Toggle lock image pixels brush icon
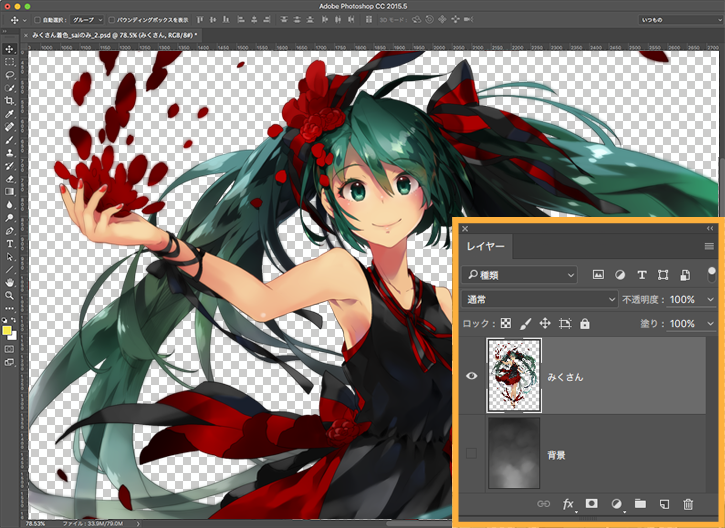Viewport: 725px width, 528px height. click(525, 323)
